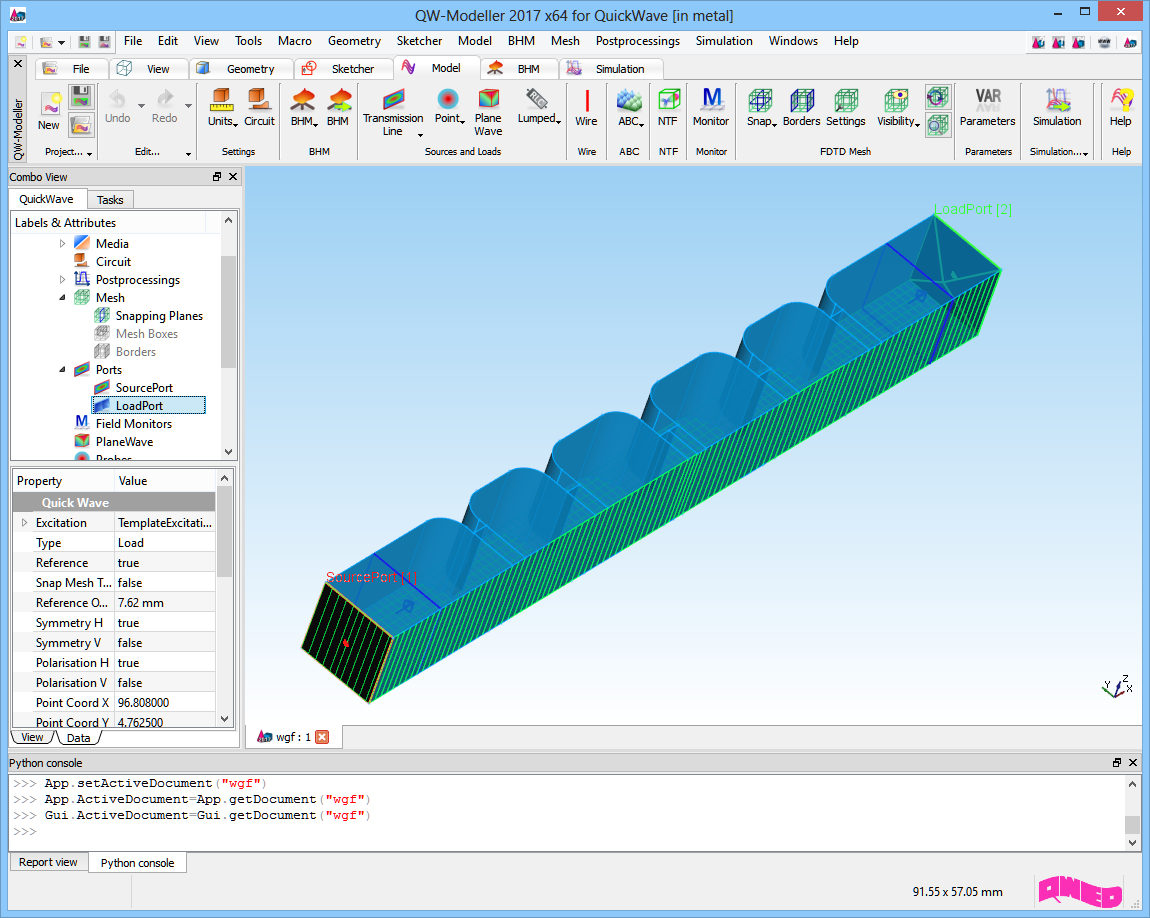Click the Borders mesh icon
This screenshot has height=918, width=1150.
point(802,100)
